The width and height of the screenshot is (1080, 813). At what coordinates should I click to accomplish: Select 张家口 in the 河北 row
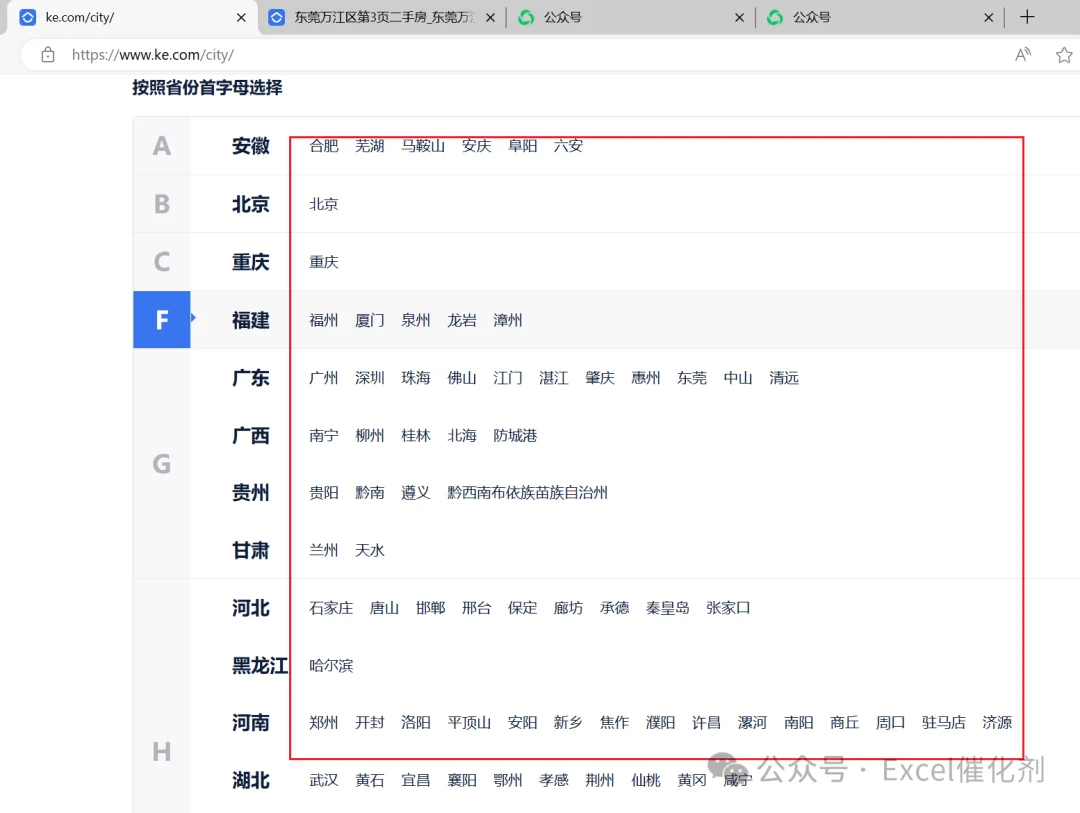point(728,608)
